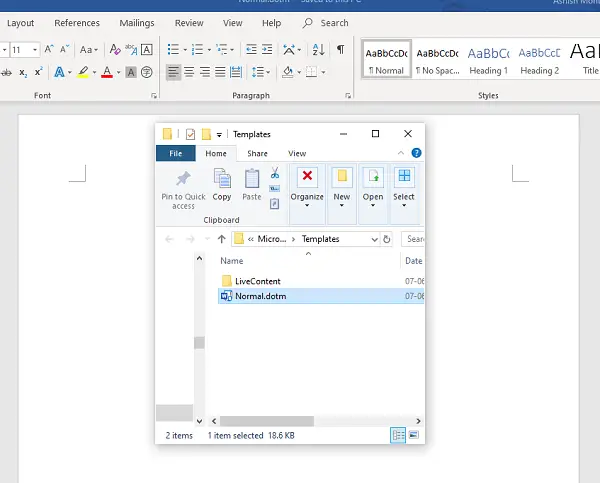Click the Up arrow navigation button
This screenshot has height=483, width=600.
[x=222, y=239]
